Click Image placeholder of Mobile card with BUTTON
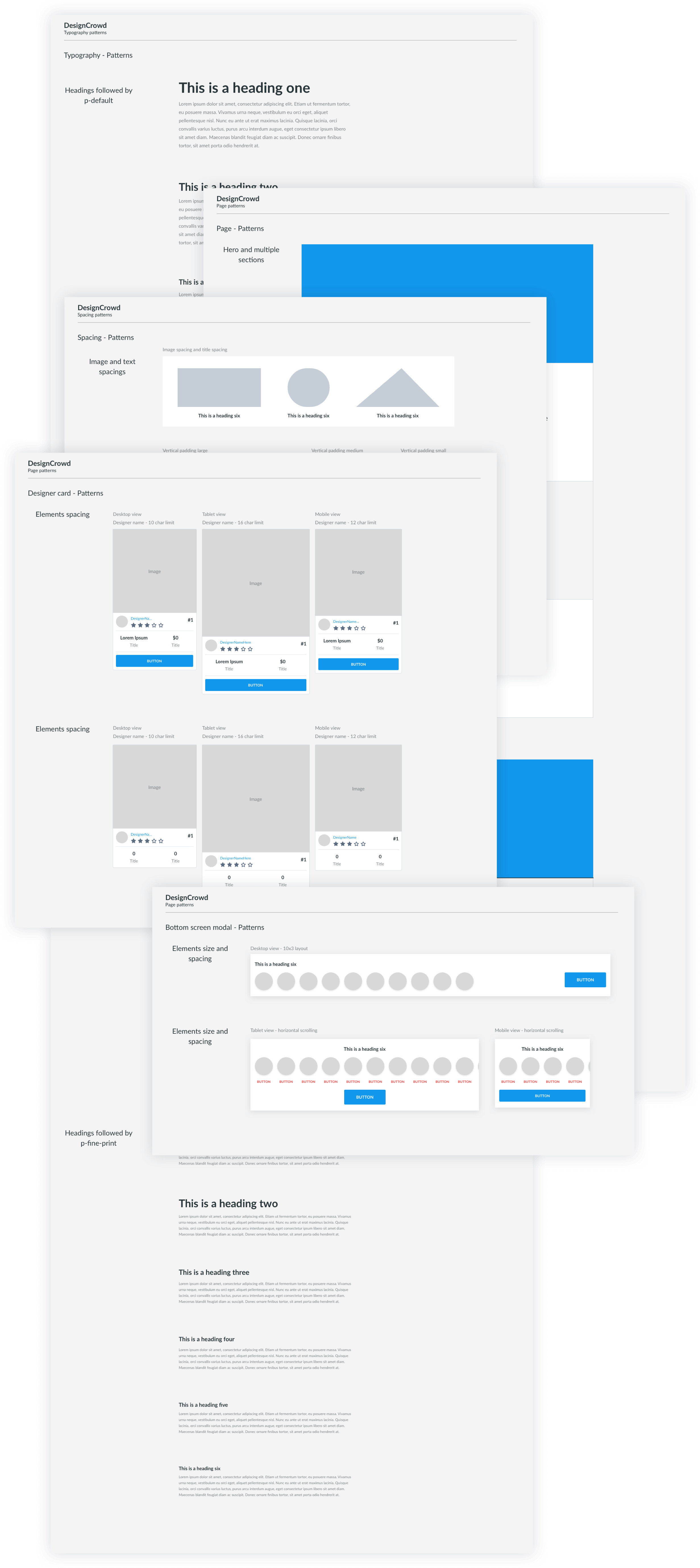Viewport: 700px width, 1568px height. 358,572
